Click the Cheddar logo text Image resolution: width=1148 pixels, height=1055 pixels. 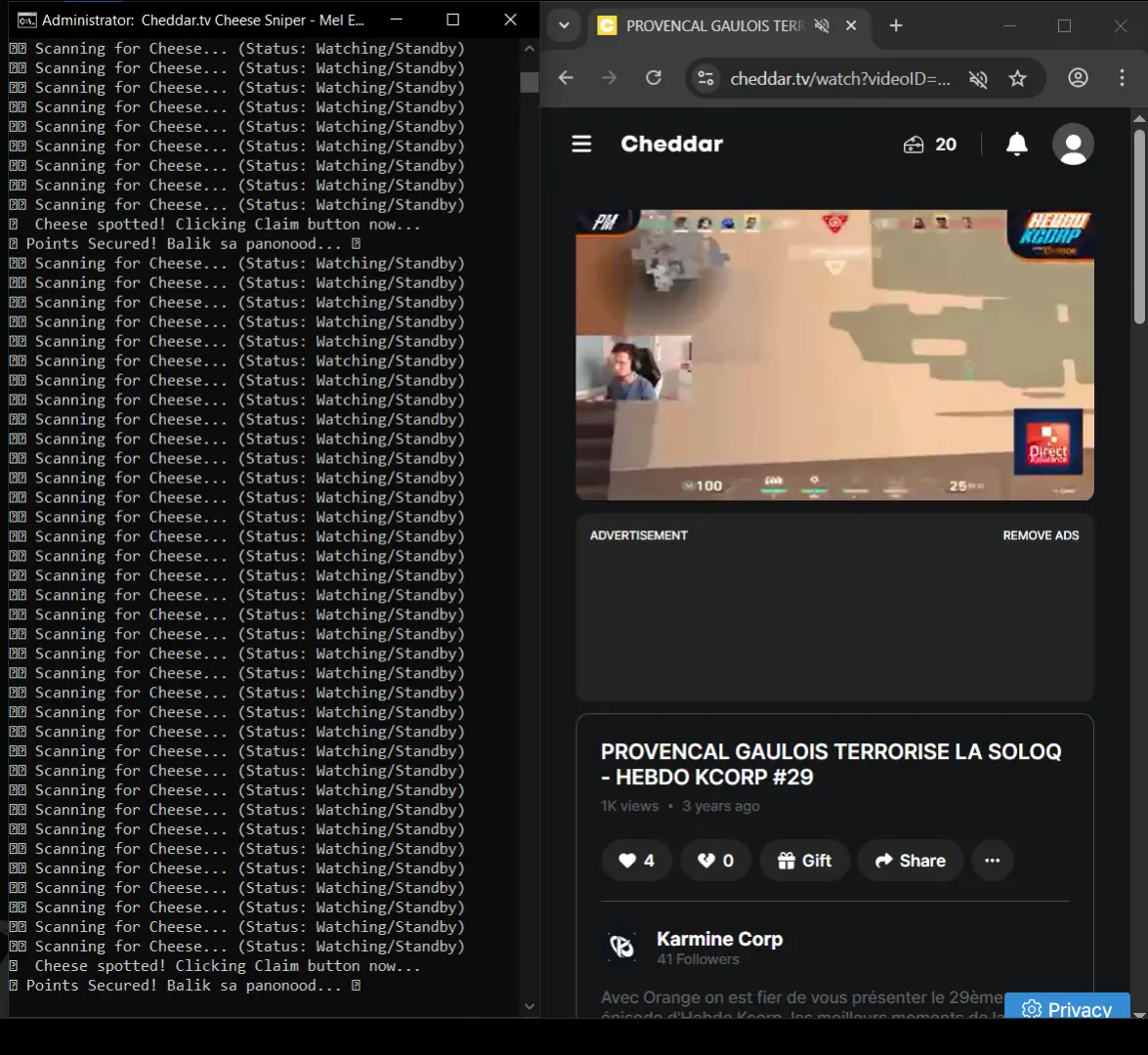pos(671,144)
